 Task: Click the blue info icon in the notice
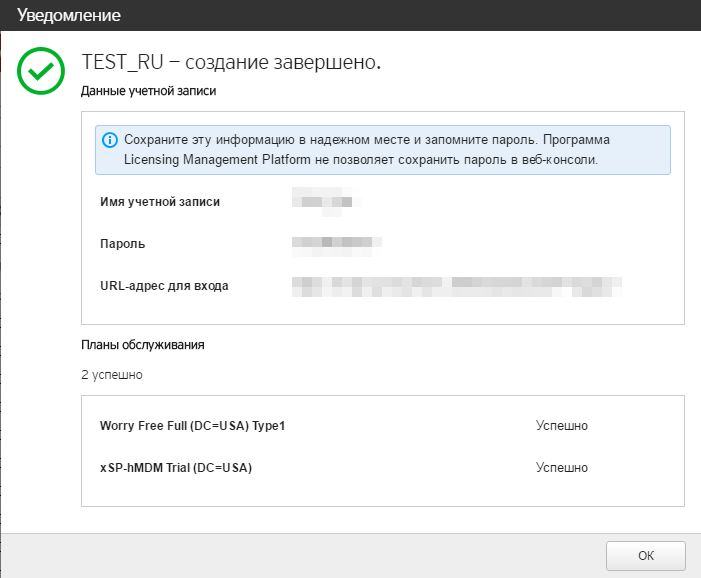pos(110,140)
